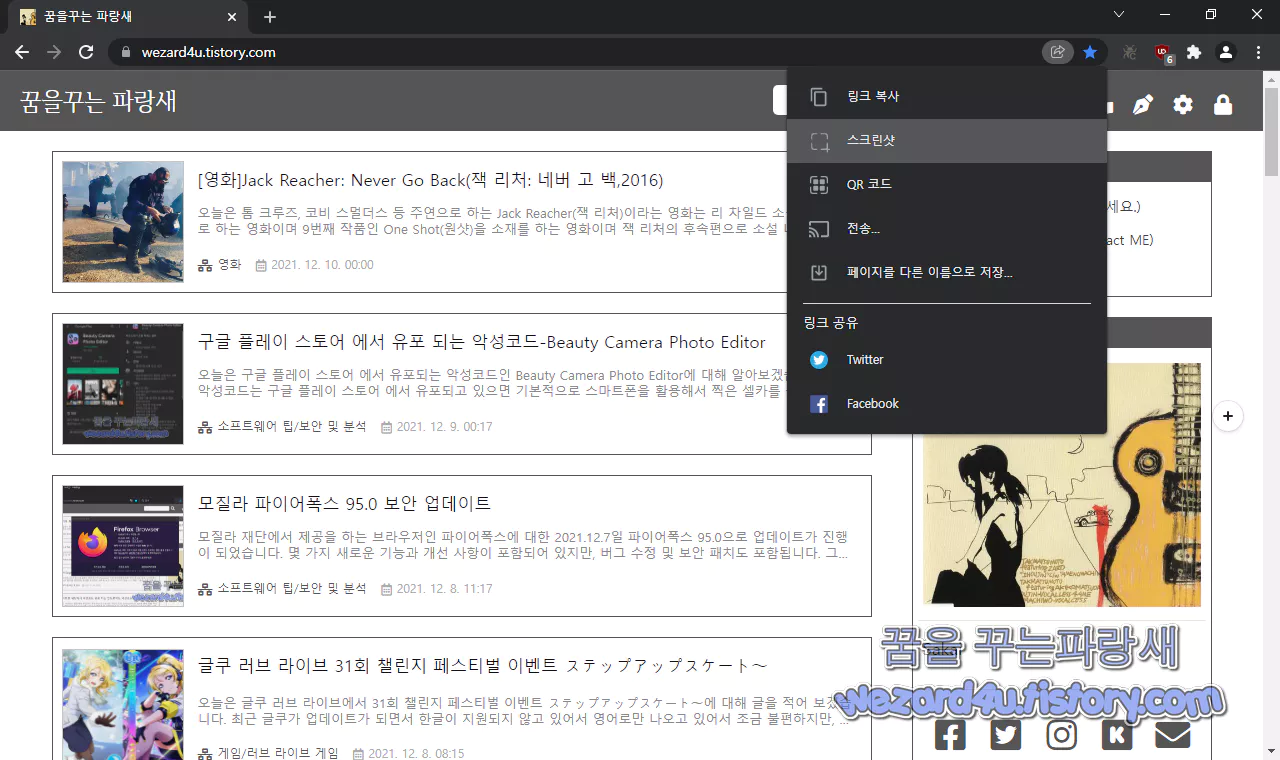
Task: Open the Extensions puzzle piece menu
Action: pyautogui.click(x=1194, y=52)
